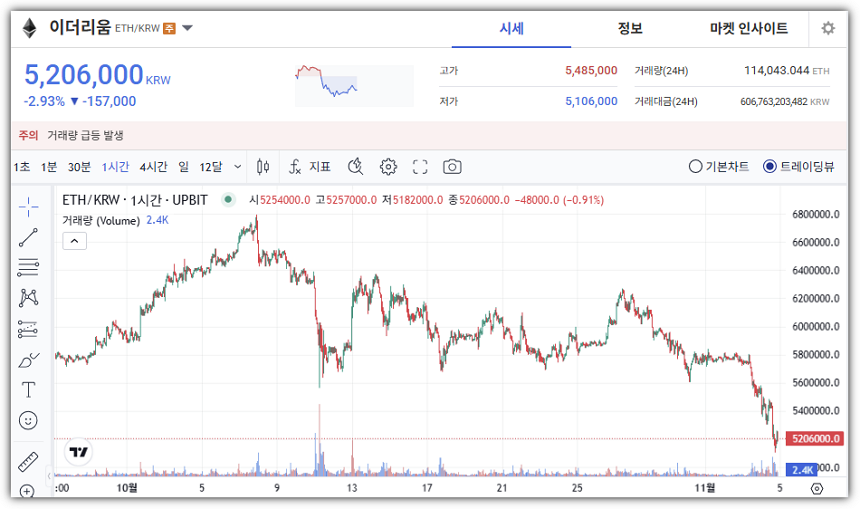Click the replay clock lightning icon
Screen dimensions: 860x509
pos(355,167)
